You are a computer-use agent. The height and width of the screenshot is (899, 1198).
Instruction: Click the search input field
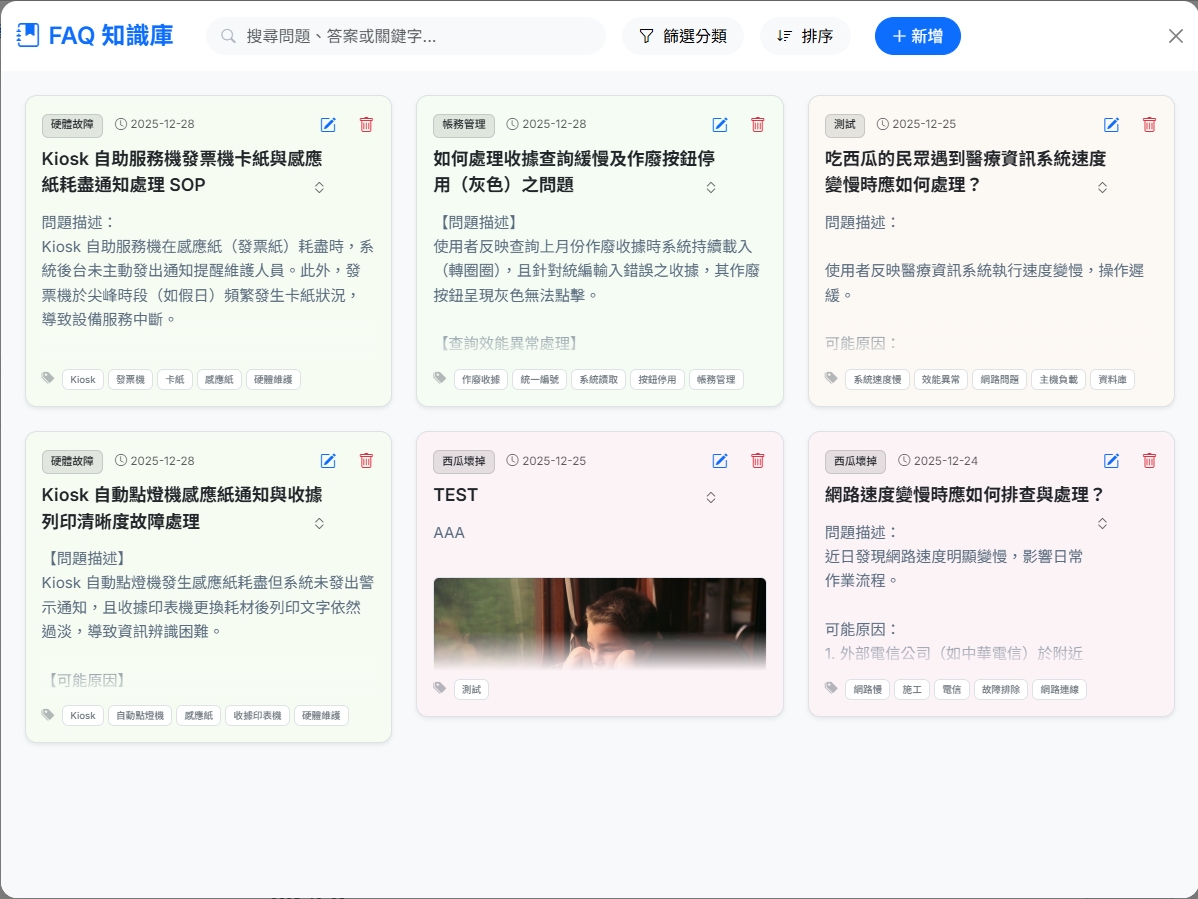405,35
